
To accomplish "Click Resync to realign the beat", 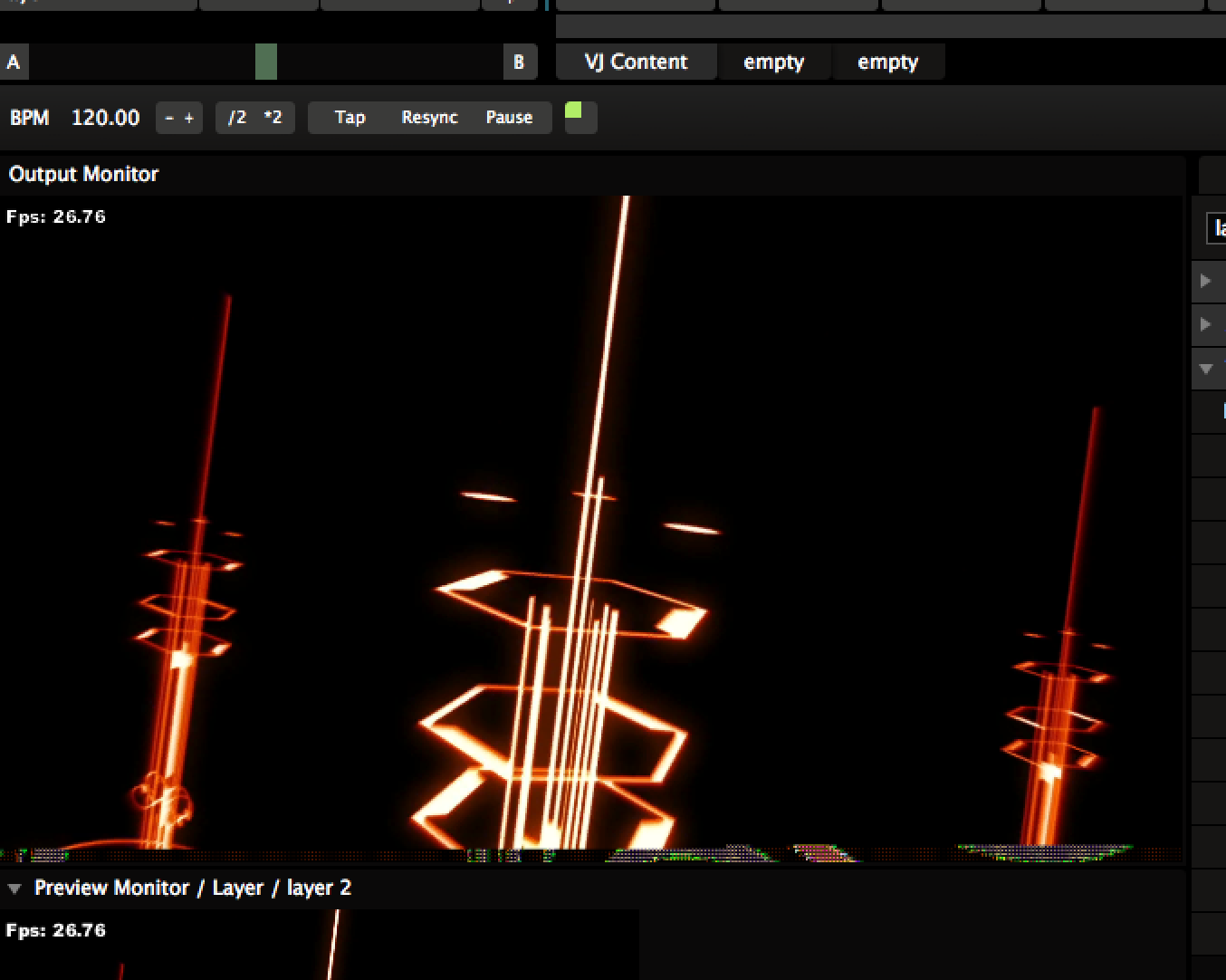I will point(429,118).
